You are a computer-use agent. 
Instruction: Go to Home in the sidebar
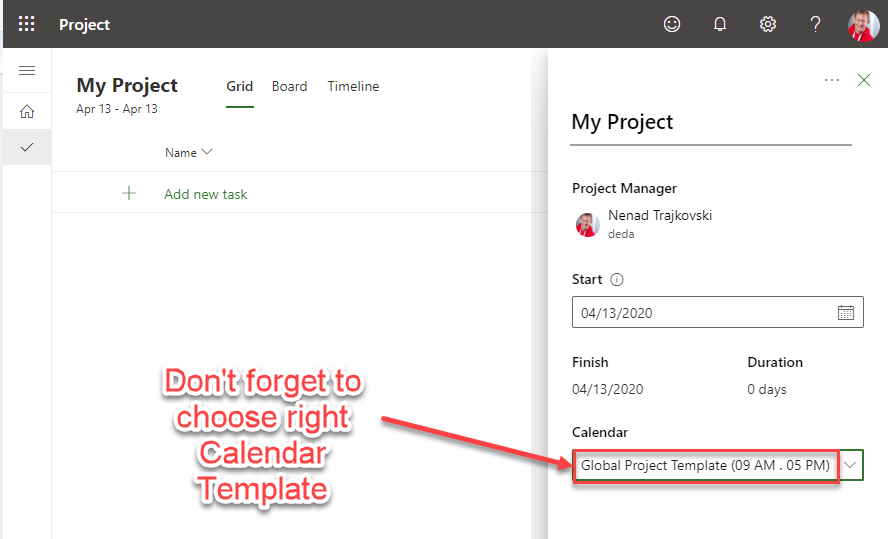(27, 111)
